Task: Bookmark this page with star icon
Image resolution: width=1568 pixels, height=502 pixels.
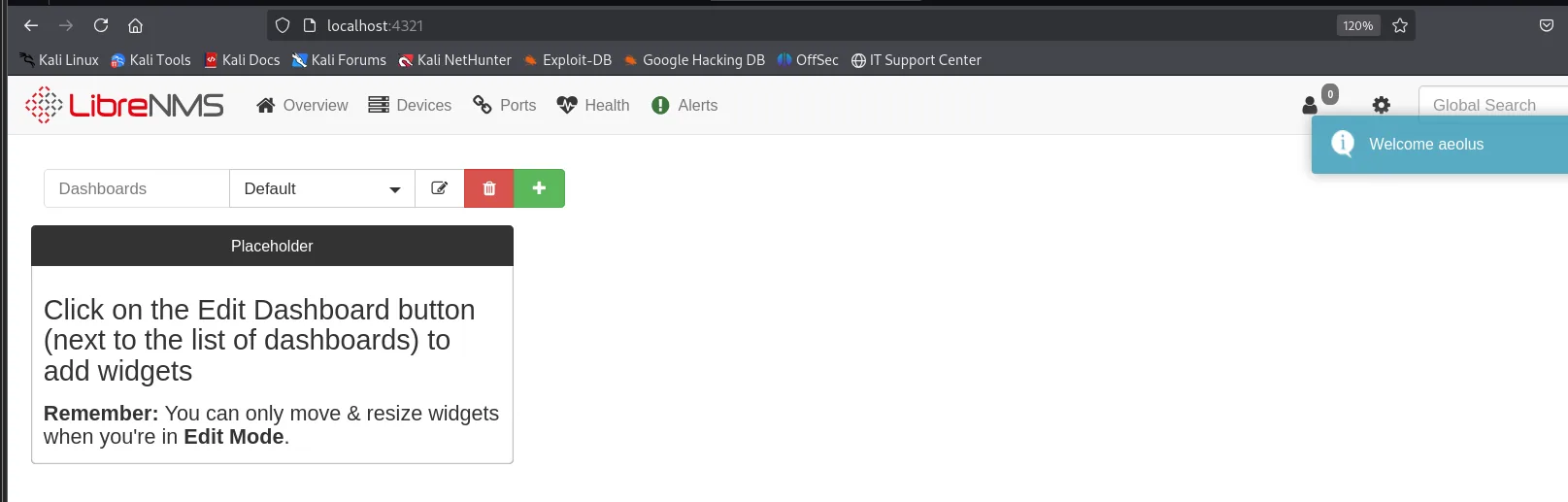Action: (1400, 25)
